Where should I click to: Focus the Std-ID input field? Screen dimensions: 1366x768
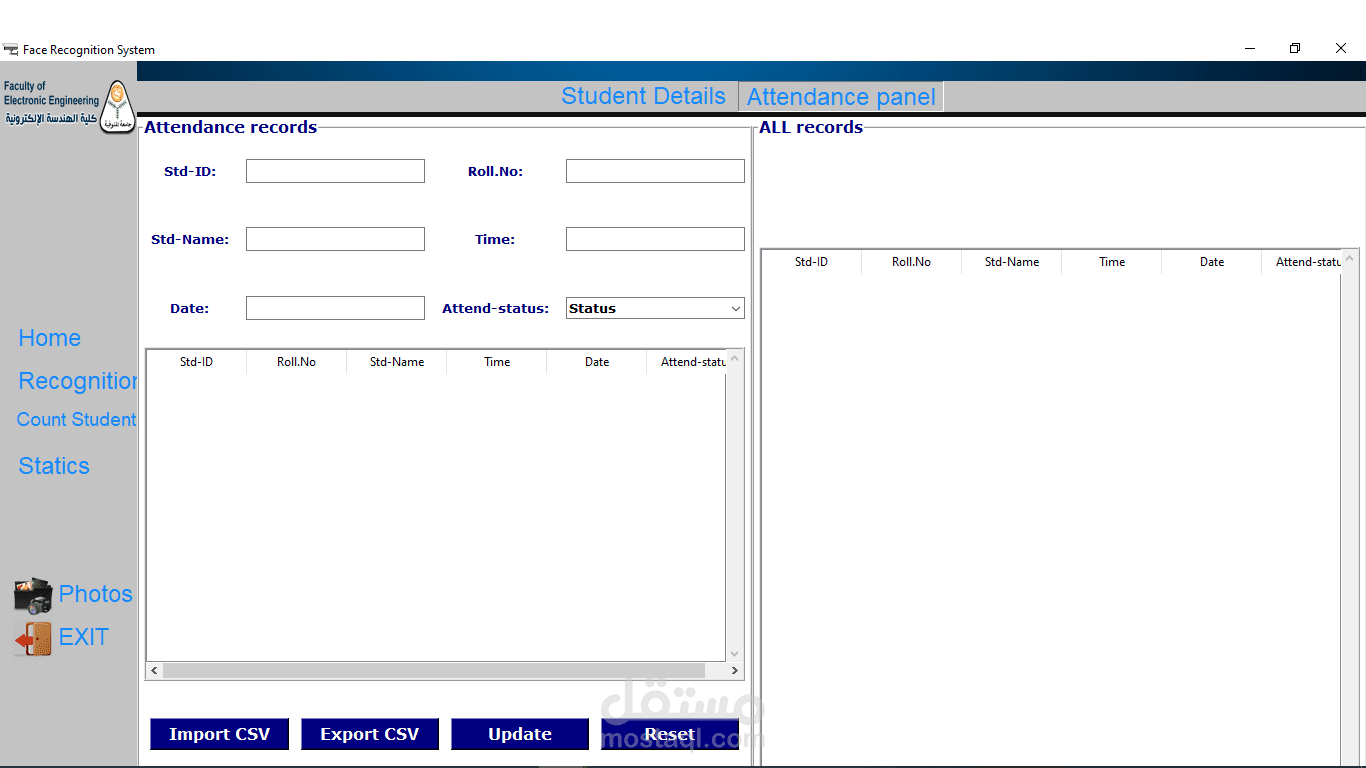335,171
